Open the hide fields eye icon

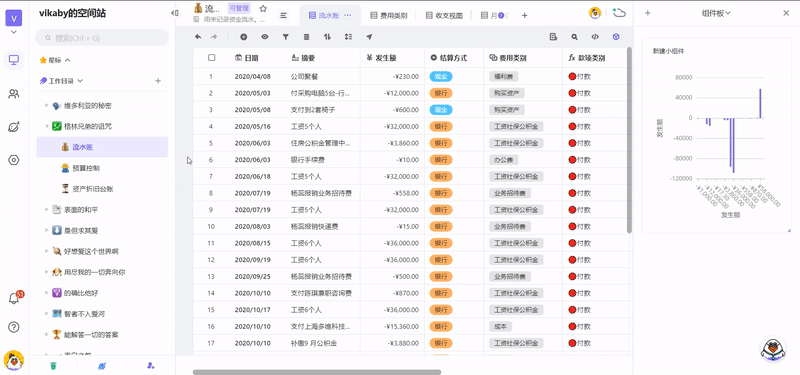coord(265,37)
